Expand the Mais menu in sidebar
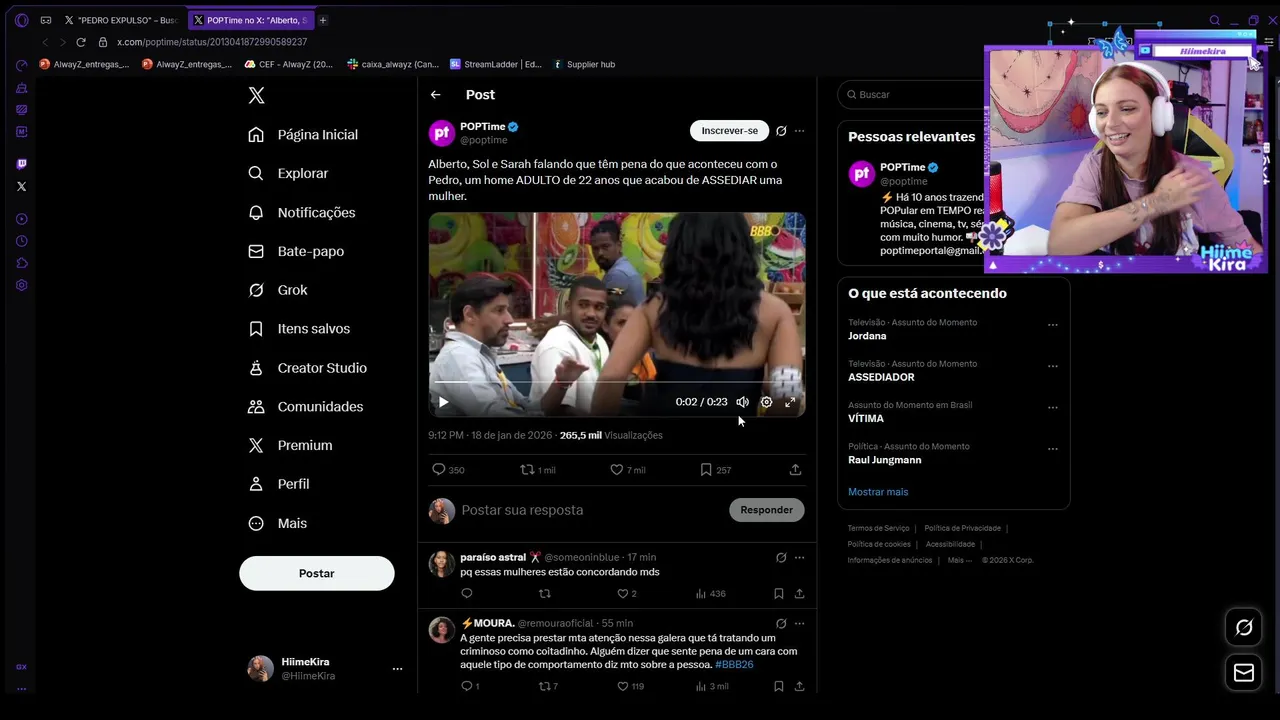Image resolution: width=1280 pixels, height=720 pixels. (x=278, y=523)
